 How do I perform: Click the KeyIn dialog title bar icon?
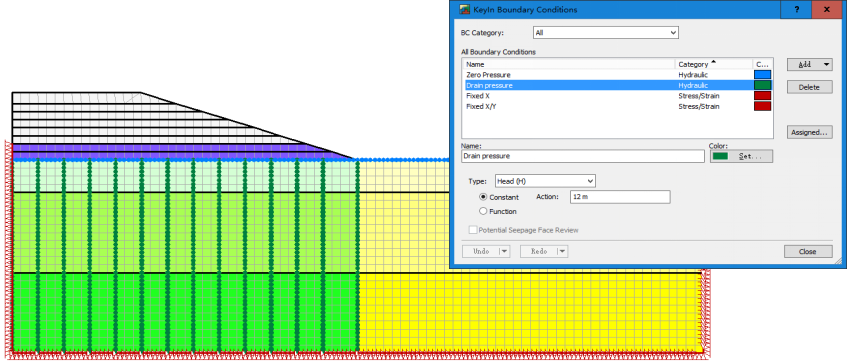tap(463, 10)
